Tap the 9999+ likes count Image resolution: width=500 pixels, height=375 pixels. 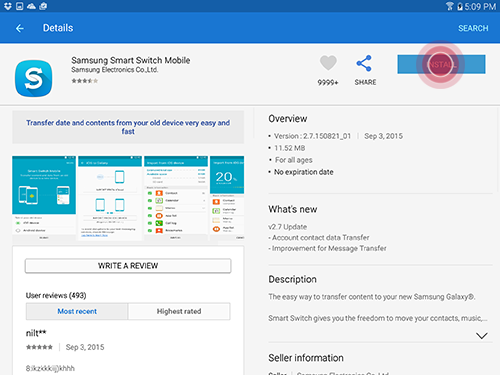(x=328, y=83)
